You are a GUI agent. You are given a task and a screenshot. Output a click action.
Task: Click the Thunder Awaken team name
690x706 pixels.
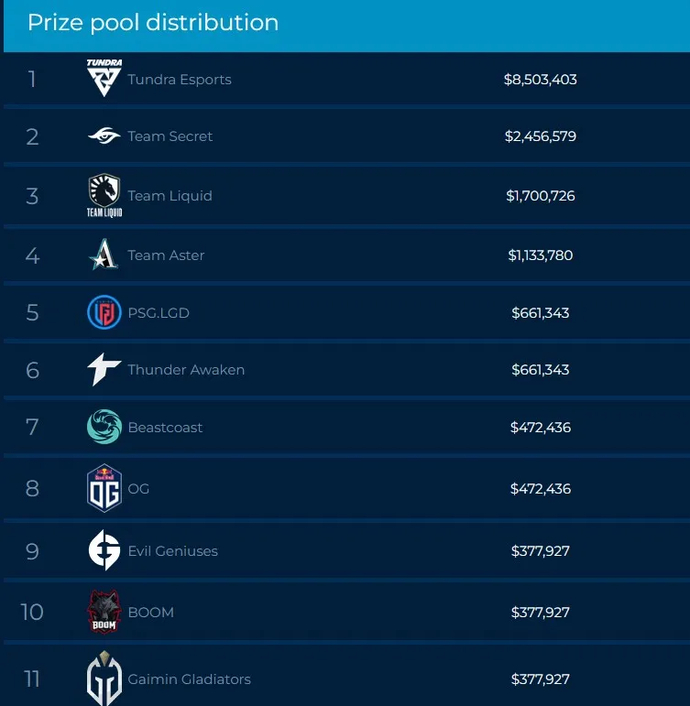(186, 370)
